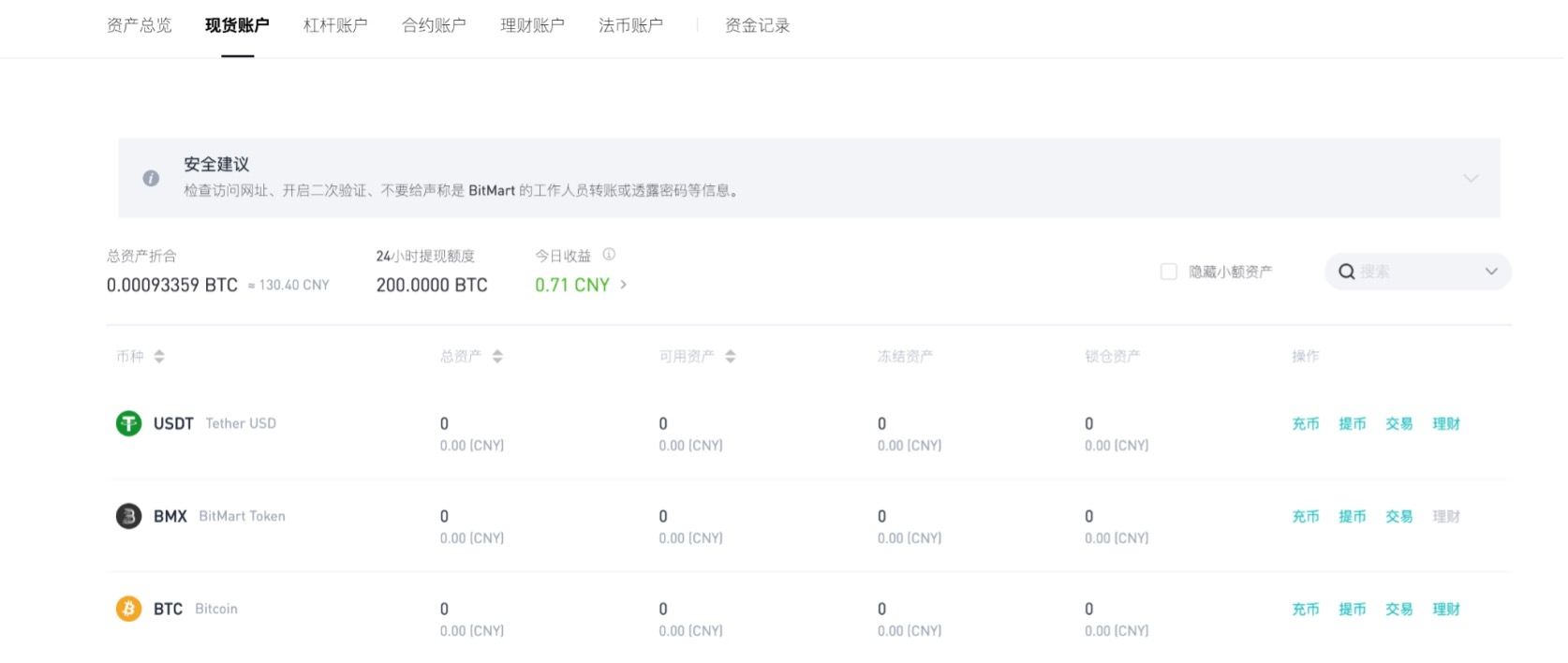The image size is (1568, 663).
Task: Click the search magnifier icon
Action: 1347,272
